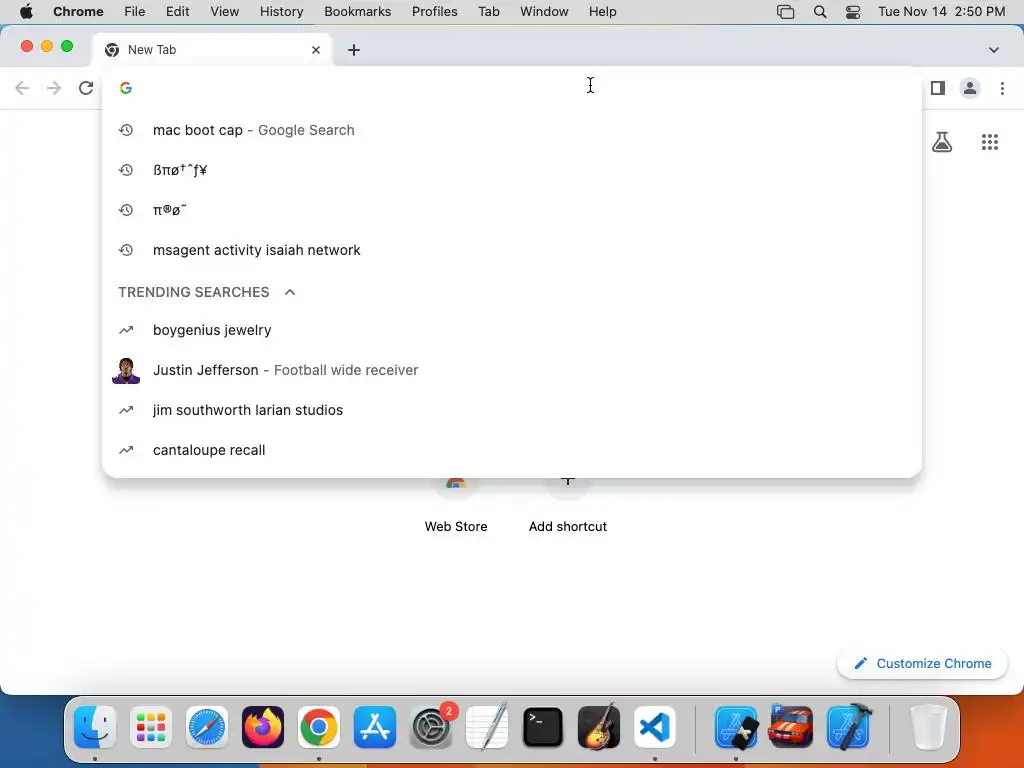Launch GarageBand from the Dock

click(x=599, y=726)
